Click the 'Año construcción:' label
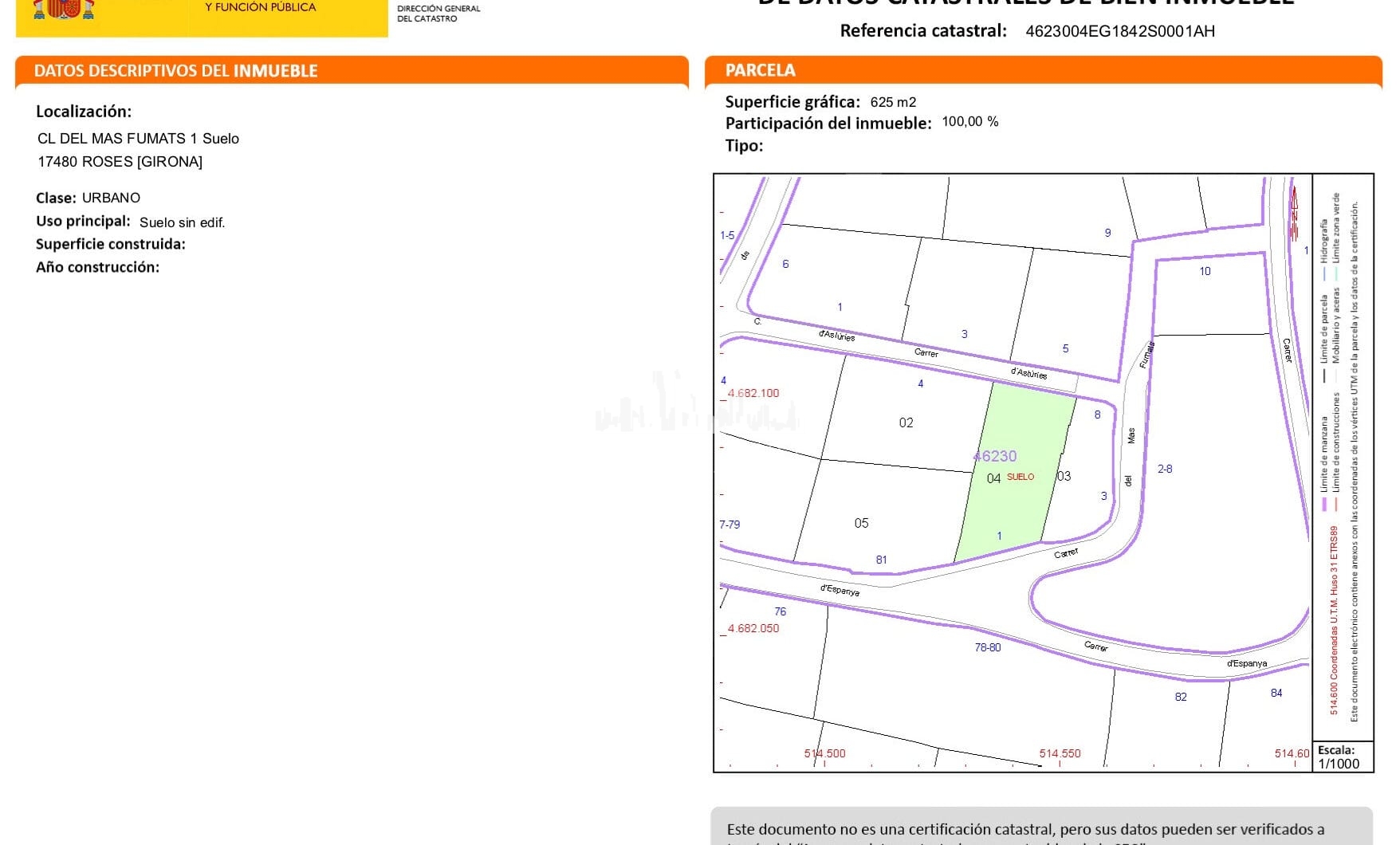This screenshot has height=845, width=1400. coord(97,267)
